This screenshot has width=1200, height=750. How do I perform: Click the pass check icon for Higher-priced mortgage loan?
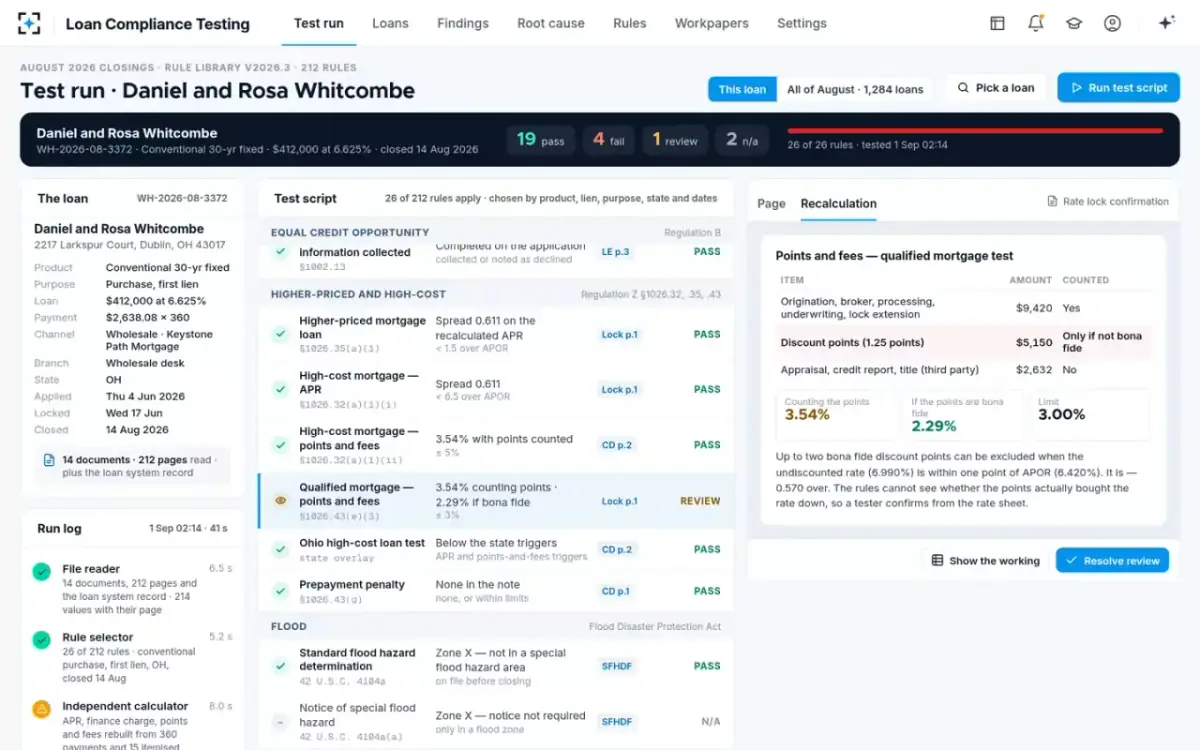(281, 334)
